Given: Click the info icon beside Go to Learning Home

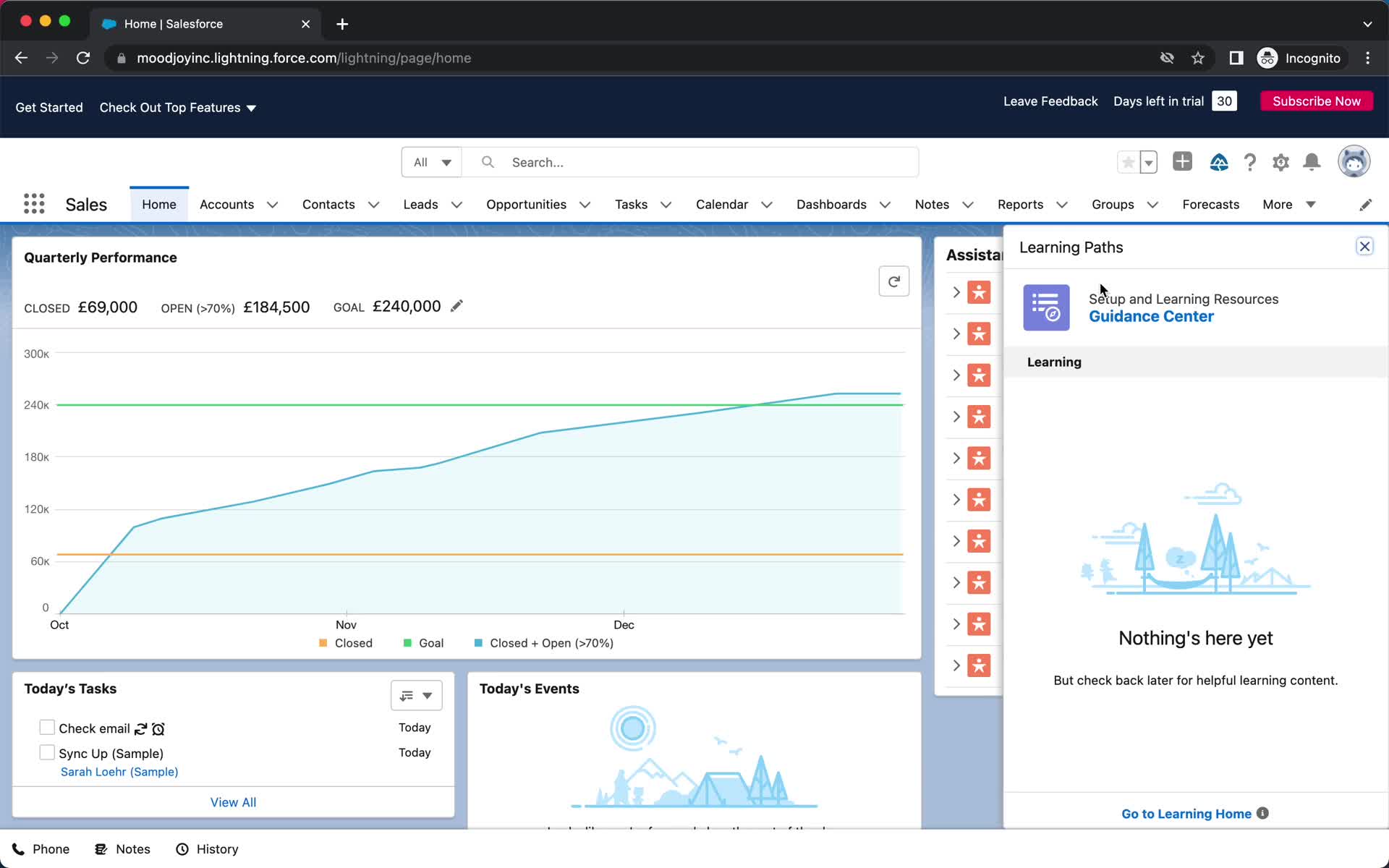Looking at the screenshot, I should [1262, 813].
